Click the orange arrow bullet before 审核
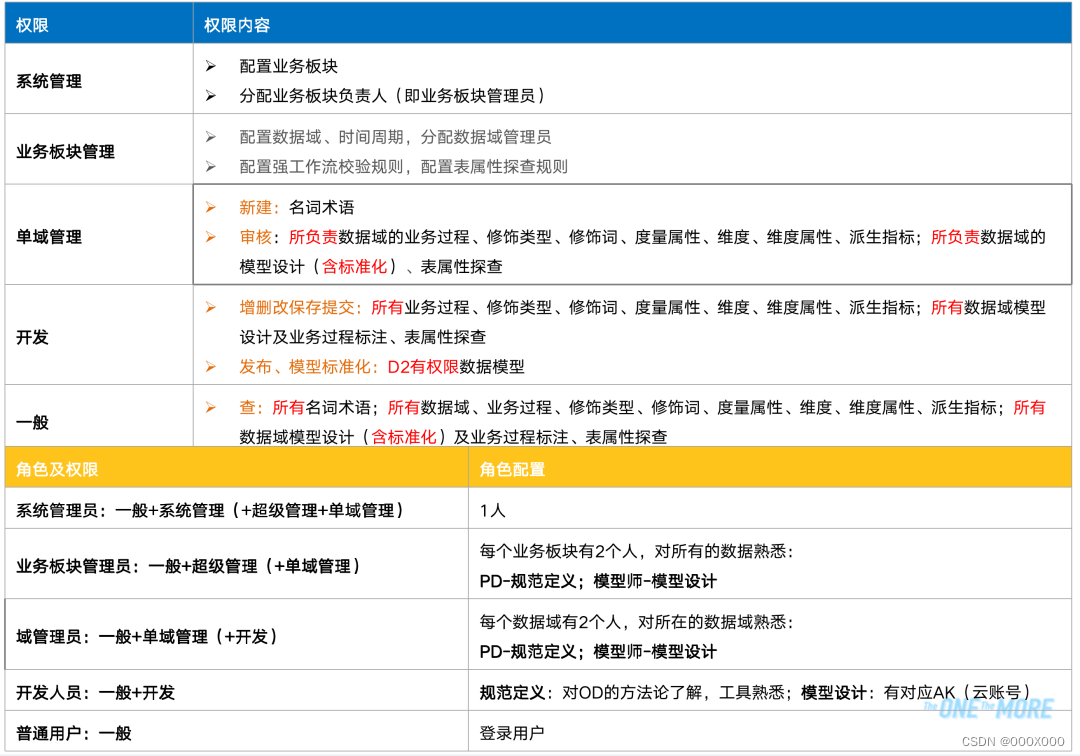 coord(210,238)
